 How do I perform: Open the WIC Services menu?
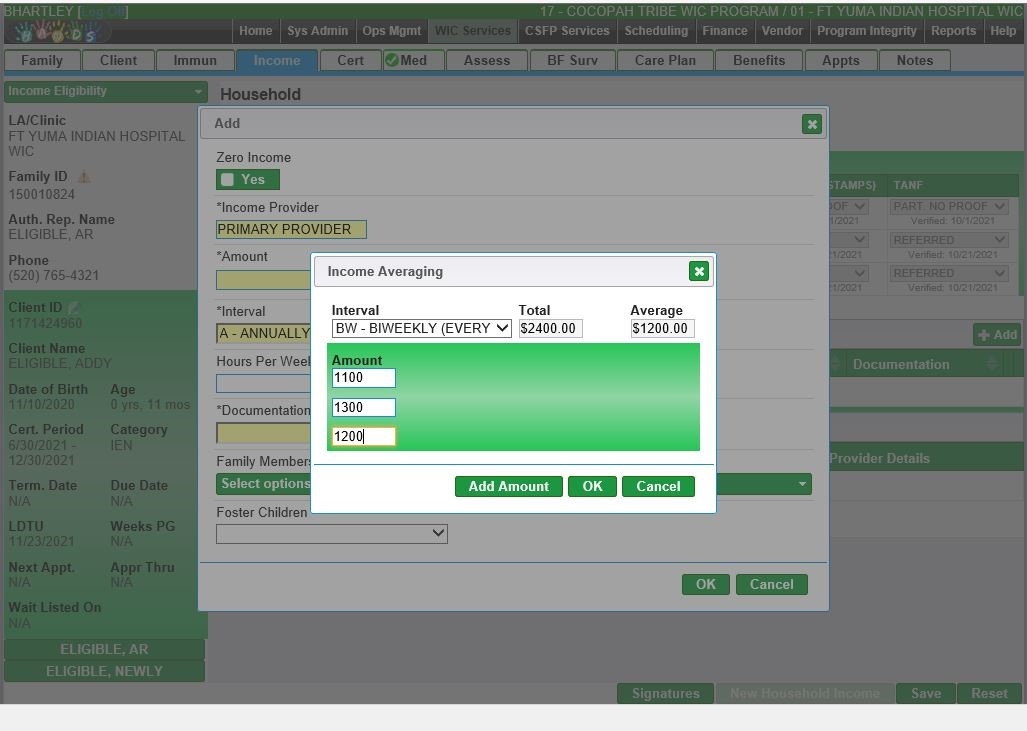pos(472,31)
